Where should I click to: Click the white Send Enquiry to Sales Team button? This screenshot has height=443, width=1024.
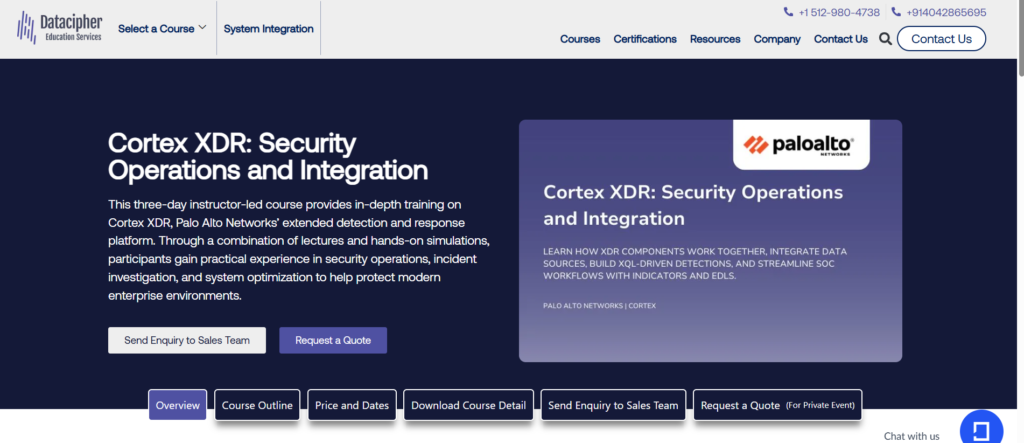(x=187, y=340)
